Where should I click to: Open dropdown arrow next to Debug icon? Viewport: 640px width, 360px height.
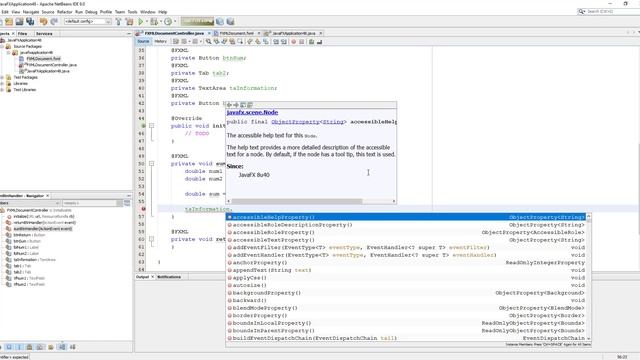(x=161, y=21)
